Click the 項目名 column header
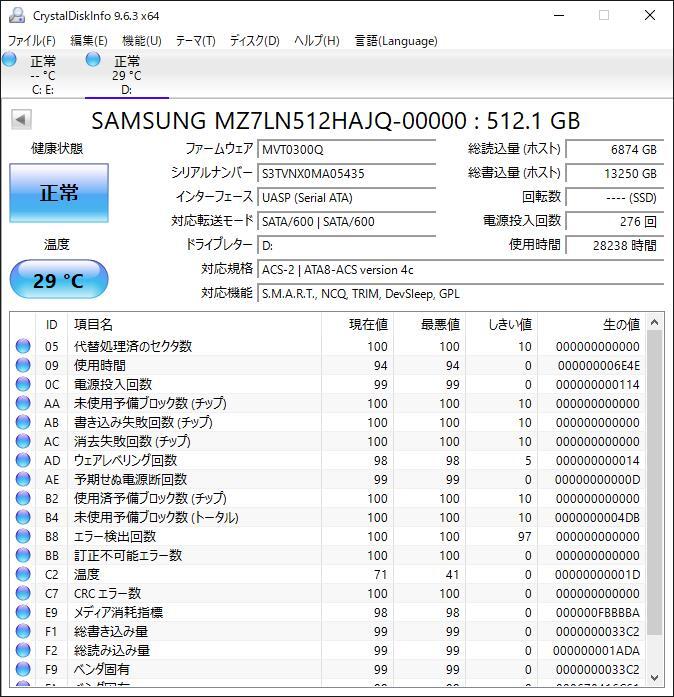 click(194, 324)
